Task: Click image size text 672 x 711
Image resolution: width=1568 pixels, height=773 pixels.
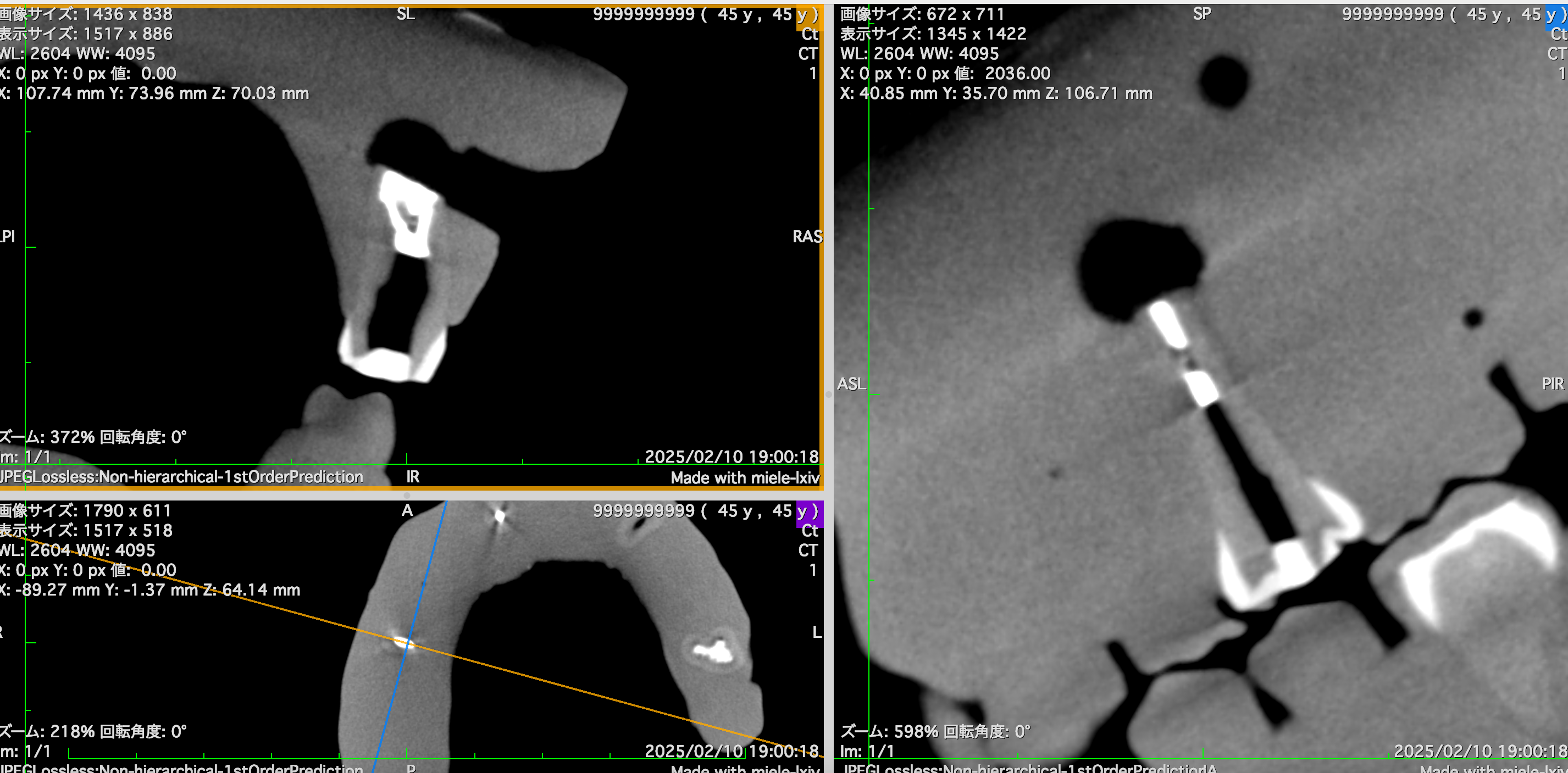Action: tap(922, 13)
